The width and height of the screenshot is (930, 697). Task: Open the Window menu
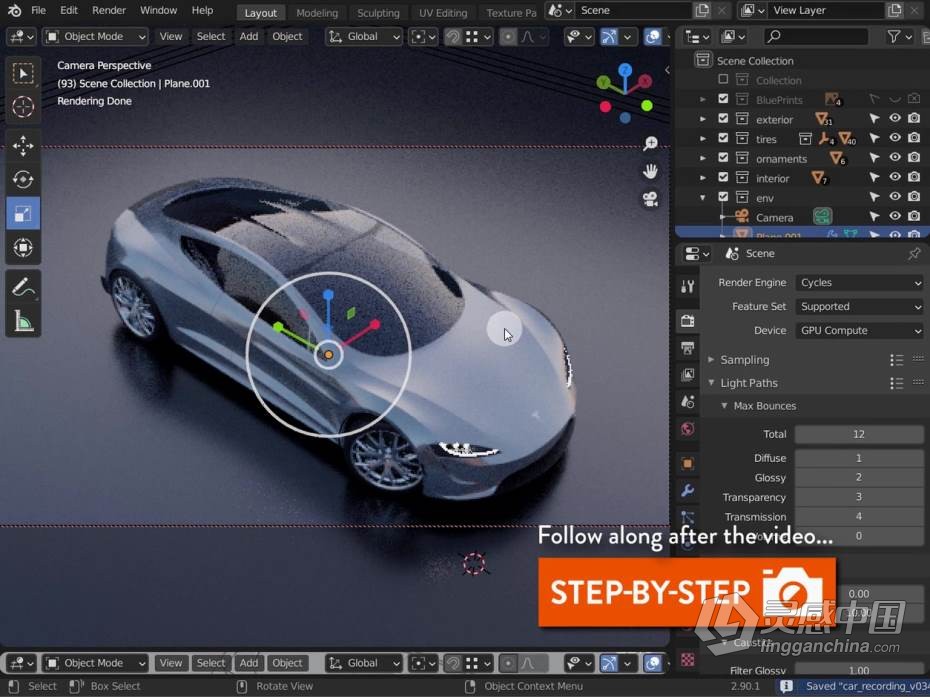158,11
